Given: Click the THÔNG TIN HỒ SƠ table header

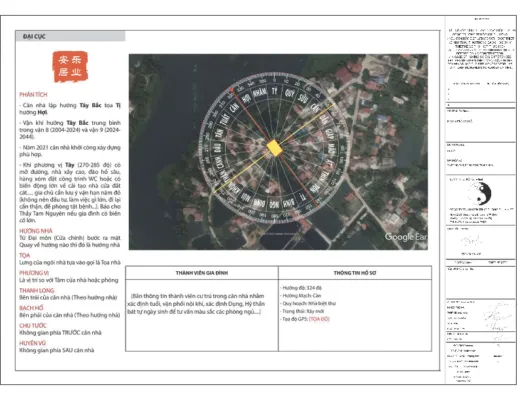Looking at the screenshot, I should click(355, 273).
